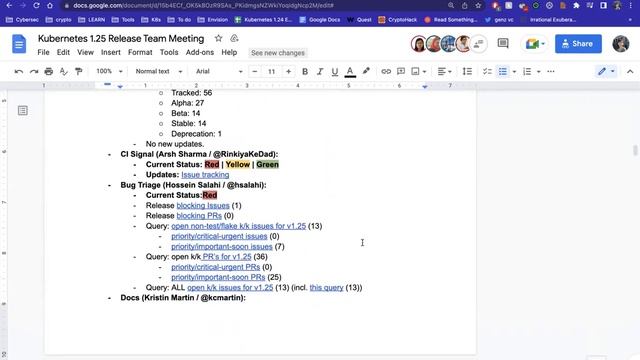This screenshot has width=640, height=360.
Task: Go to the browser Home icon
Action: (x=50, y=5)
